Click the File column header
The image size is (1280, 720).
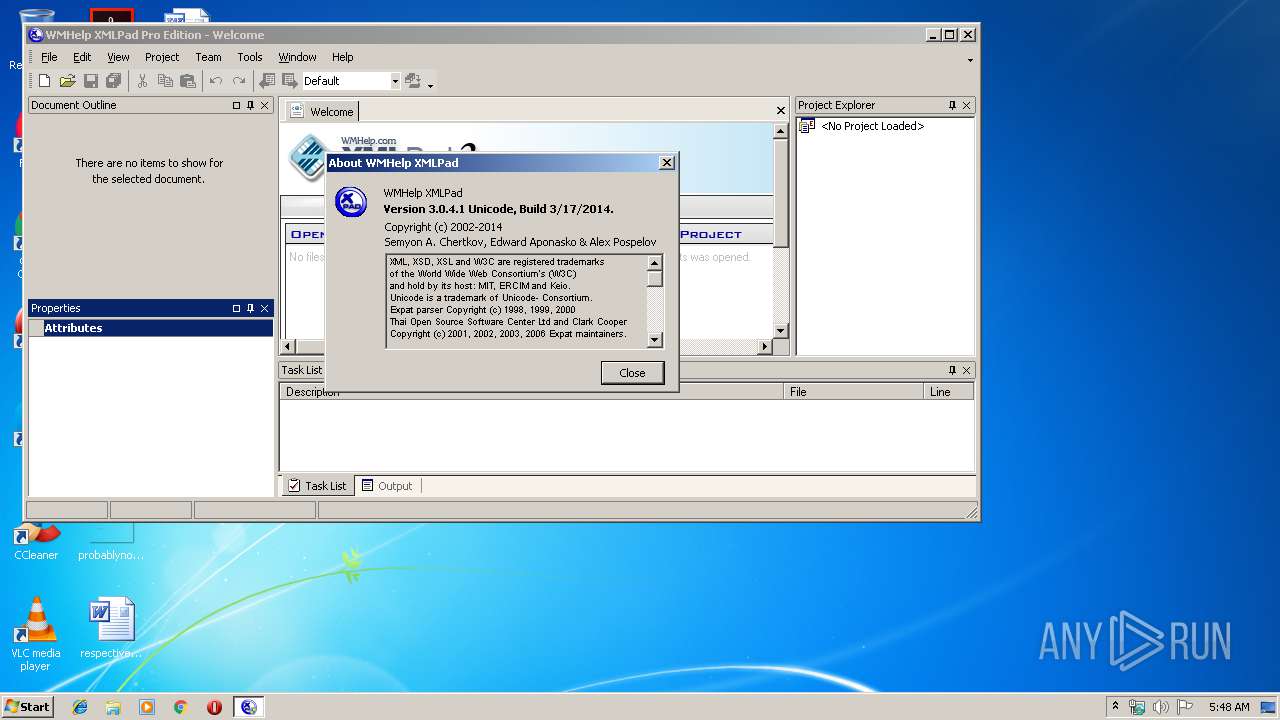(x=854, y=392)
